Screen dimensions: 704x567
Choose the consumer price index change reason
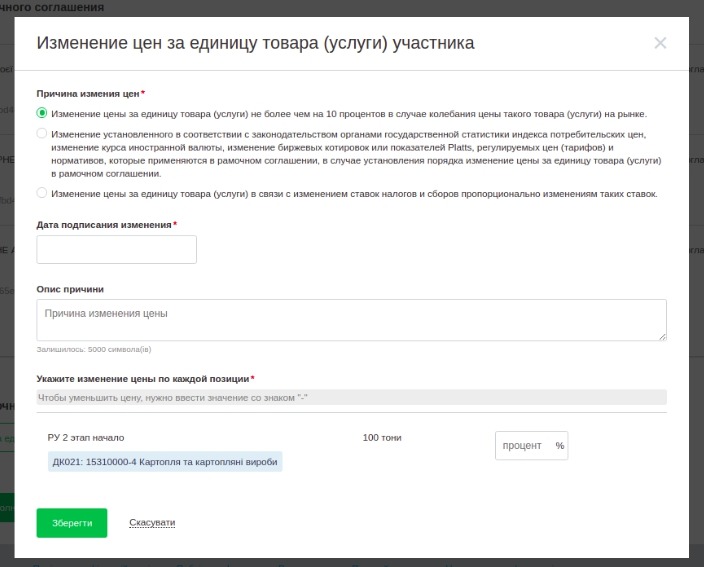point(42,133)
